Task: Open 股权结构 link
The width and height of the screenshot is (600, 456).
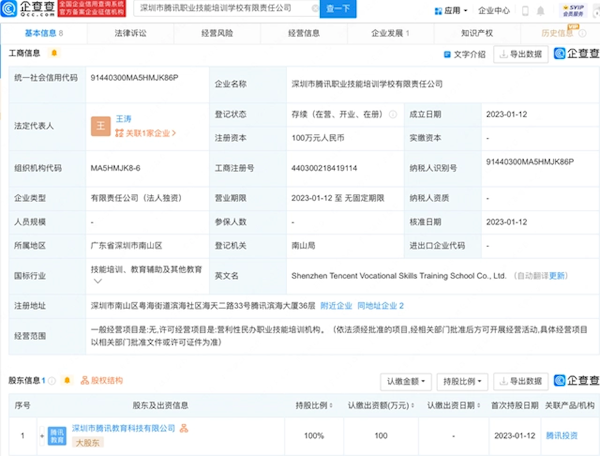Action: pyautogui.click(x=101, y=381)
